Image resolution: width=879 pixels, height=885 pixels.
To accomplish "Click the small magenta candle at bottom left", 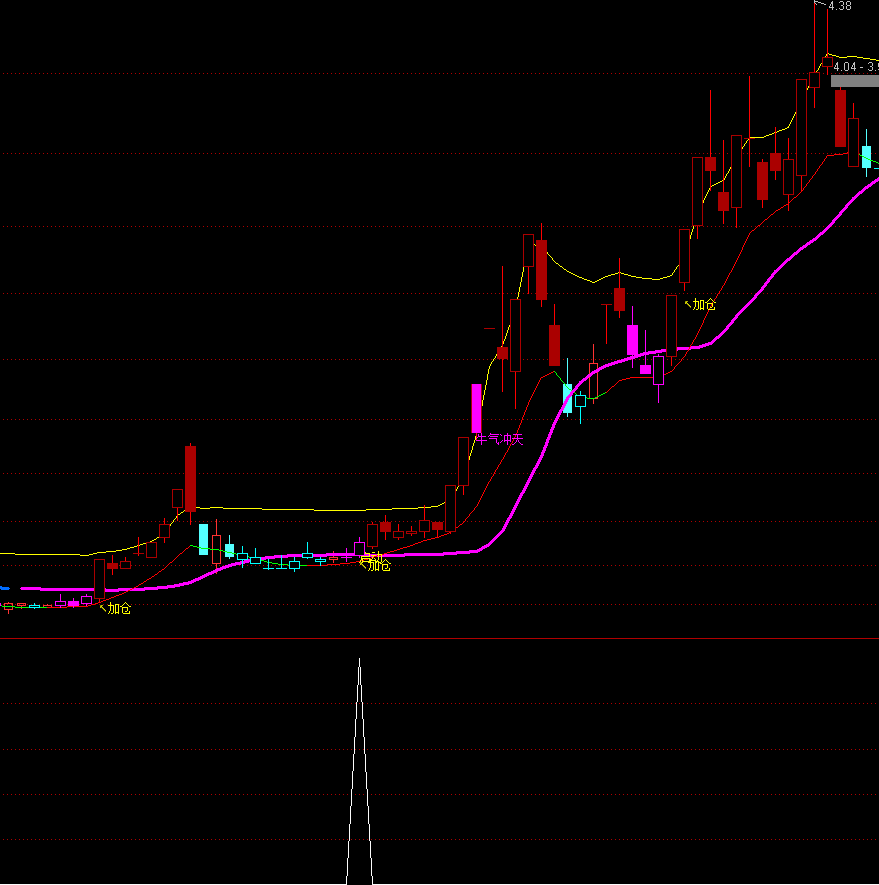I will point(73,604).
